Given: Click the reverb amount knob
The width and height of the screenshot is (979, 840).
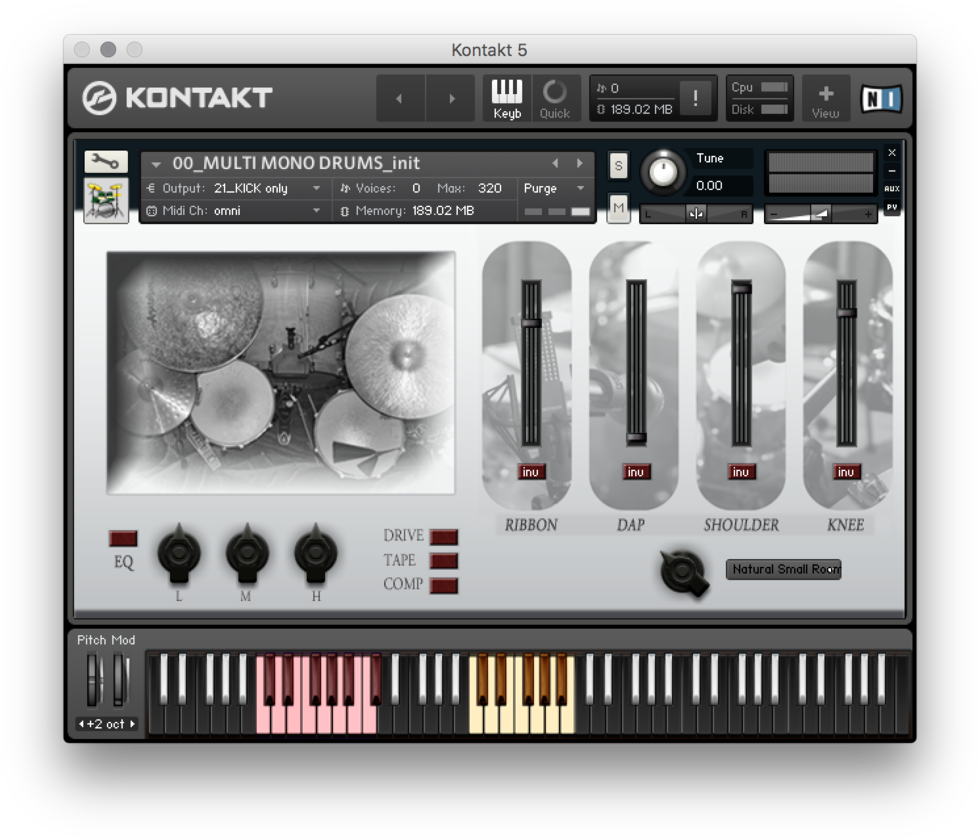Looking at the screenshot, I should pos(684,571).
